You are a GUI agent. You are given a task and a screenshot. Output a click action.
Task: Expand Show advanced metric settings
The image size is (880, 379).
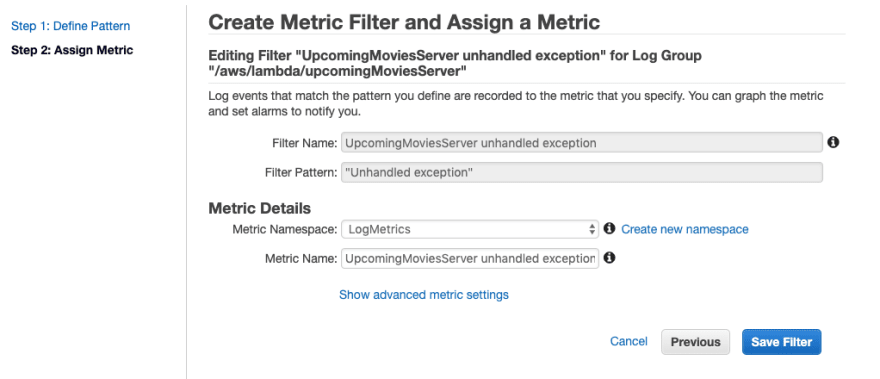coord(424,295)
